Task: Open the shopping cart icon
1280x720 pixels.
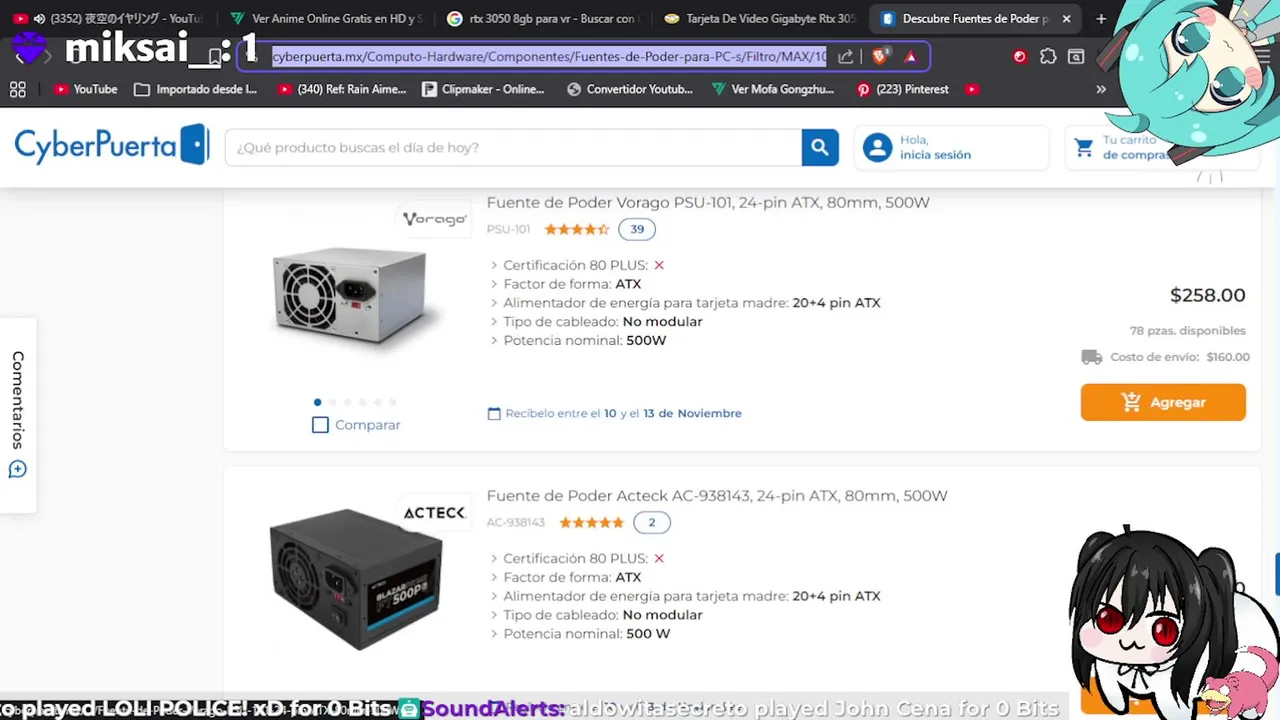Action: click(1083, 148)
